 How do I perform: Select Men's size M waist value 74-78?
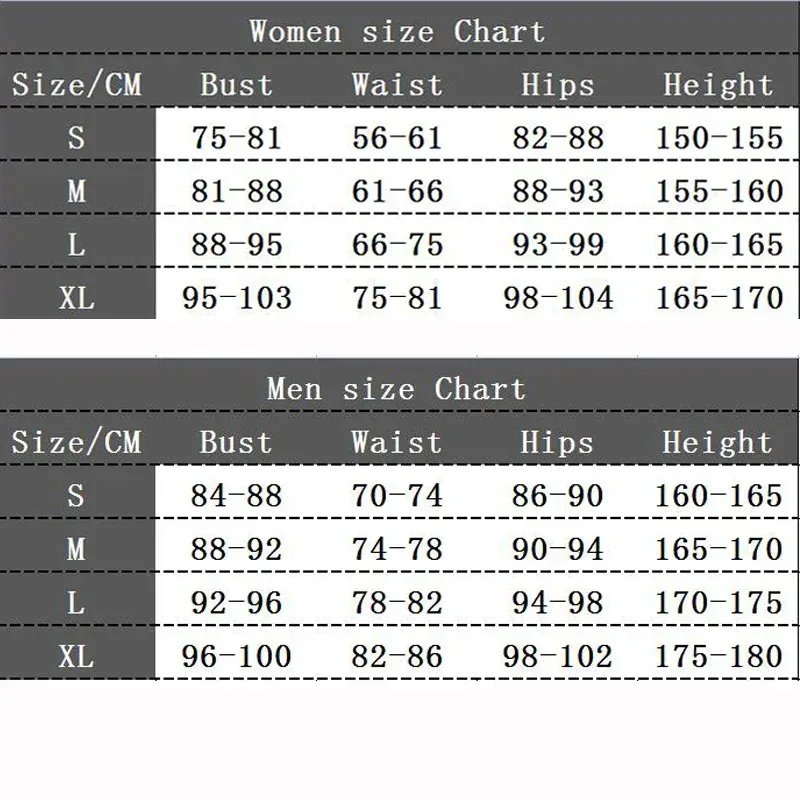tap(397, 548)
